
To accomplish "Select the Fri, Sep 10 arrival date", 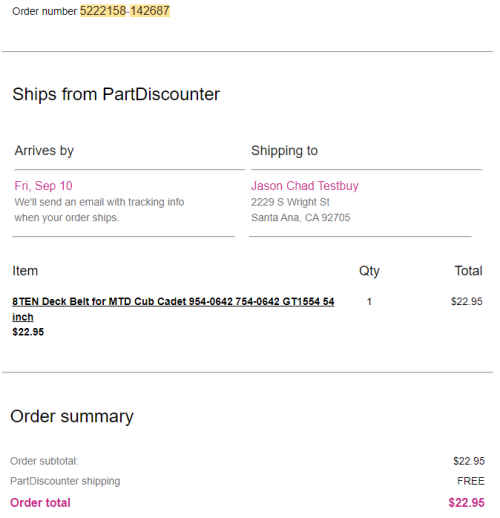I will pyautogui.click(x=43, y=186).
